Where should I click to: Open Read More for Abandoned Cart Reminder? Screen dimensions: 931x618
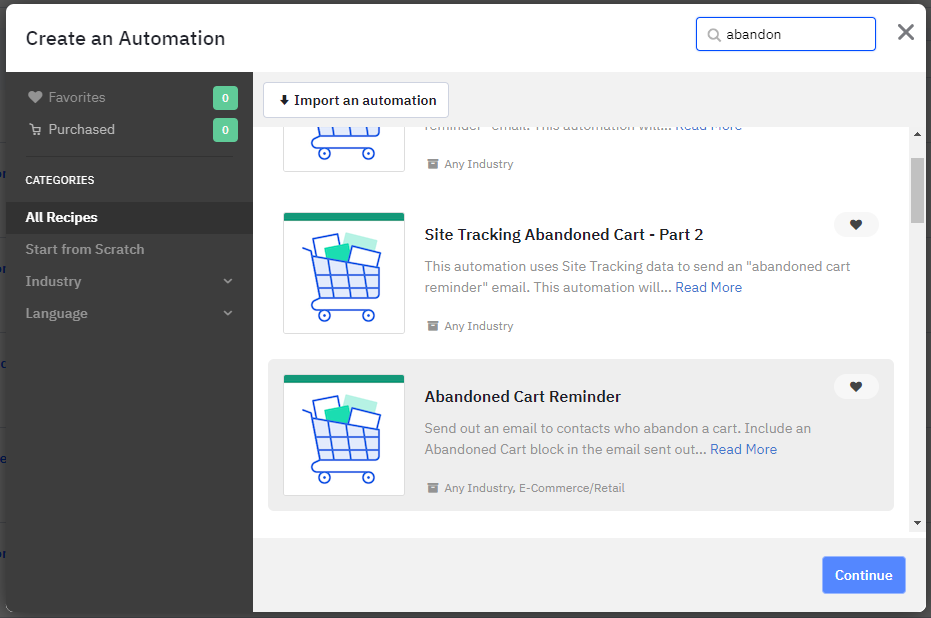743,449
